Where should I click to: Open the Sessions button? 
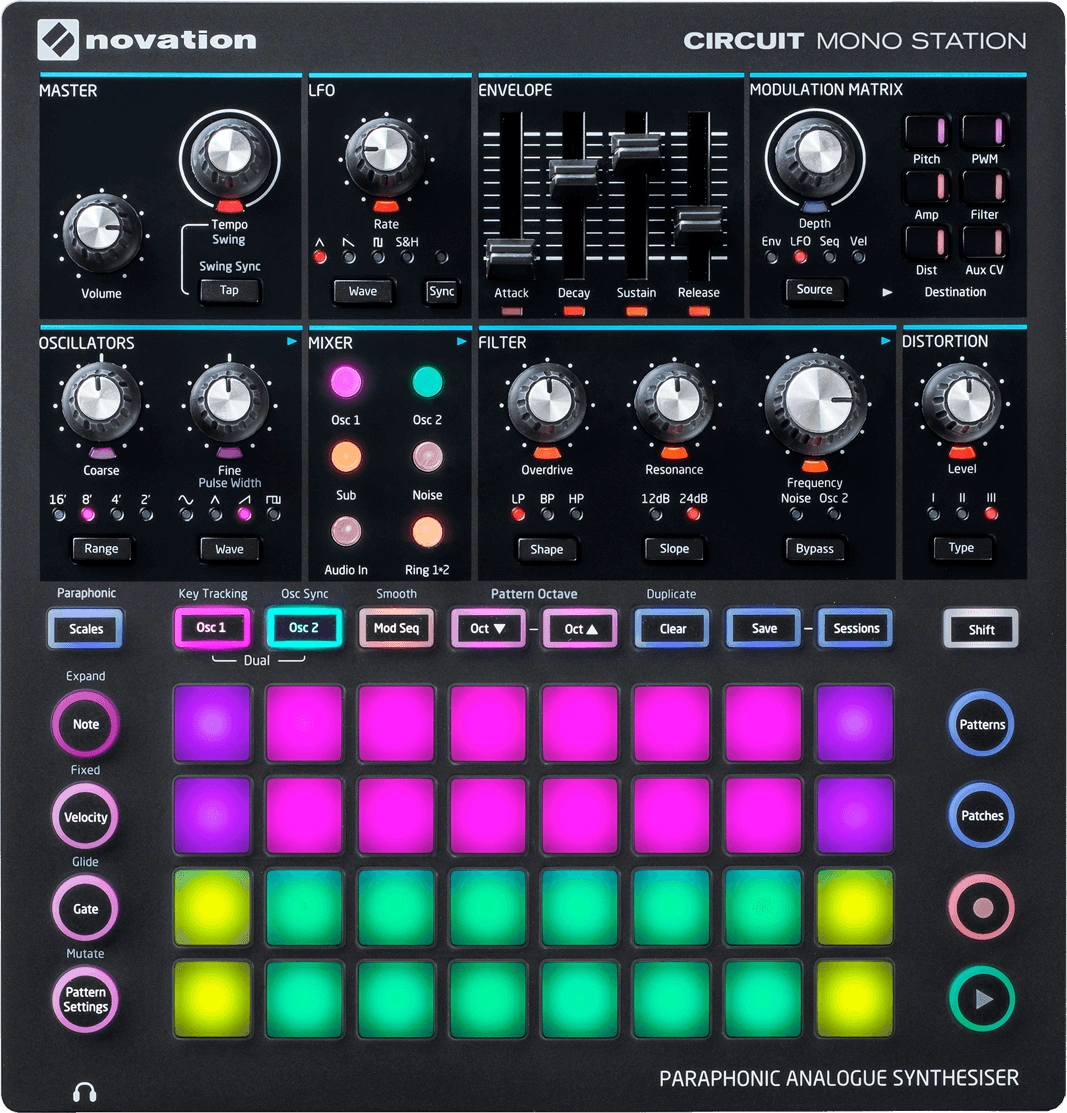coord(856,628)
